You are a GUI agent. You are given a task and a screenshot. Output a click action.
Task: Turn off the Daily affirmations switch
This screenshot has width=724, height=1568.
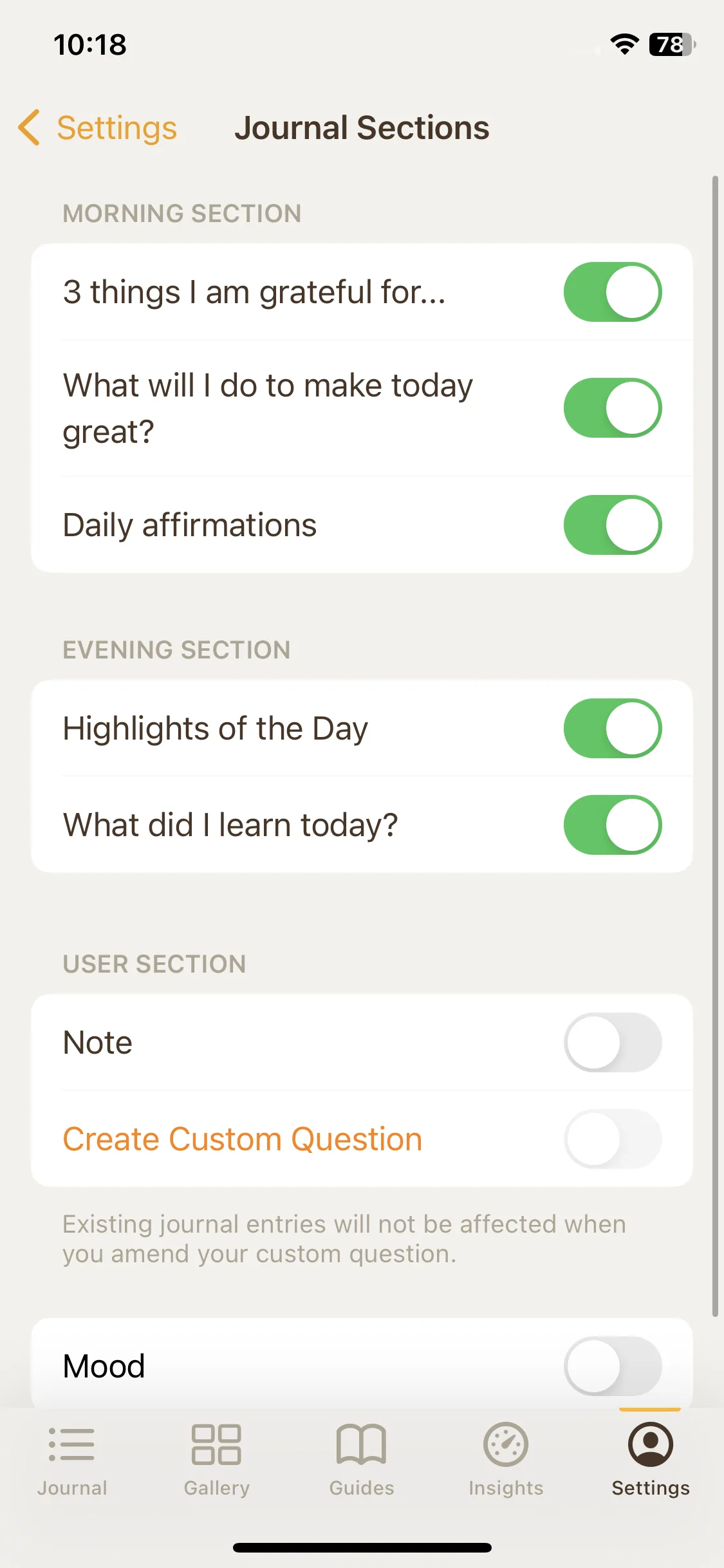coord(613,525)
